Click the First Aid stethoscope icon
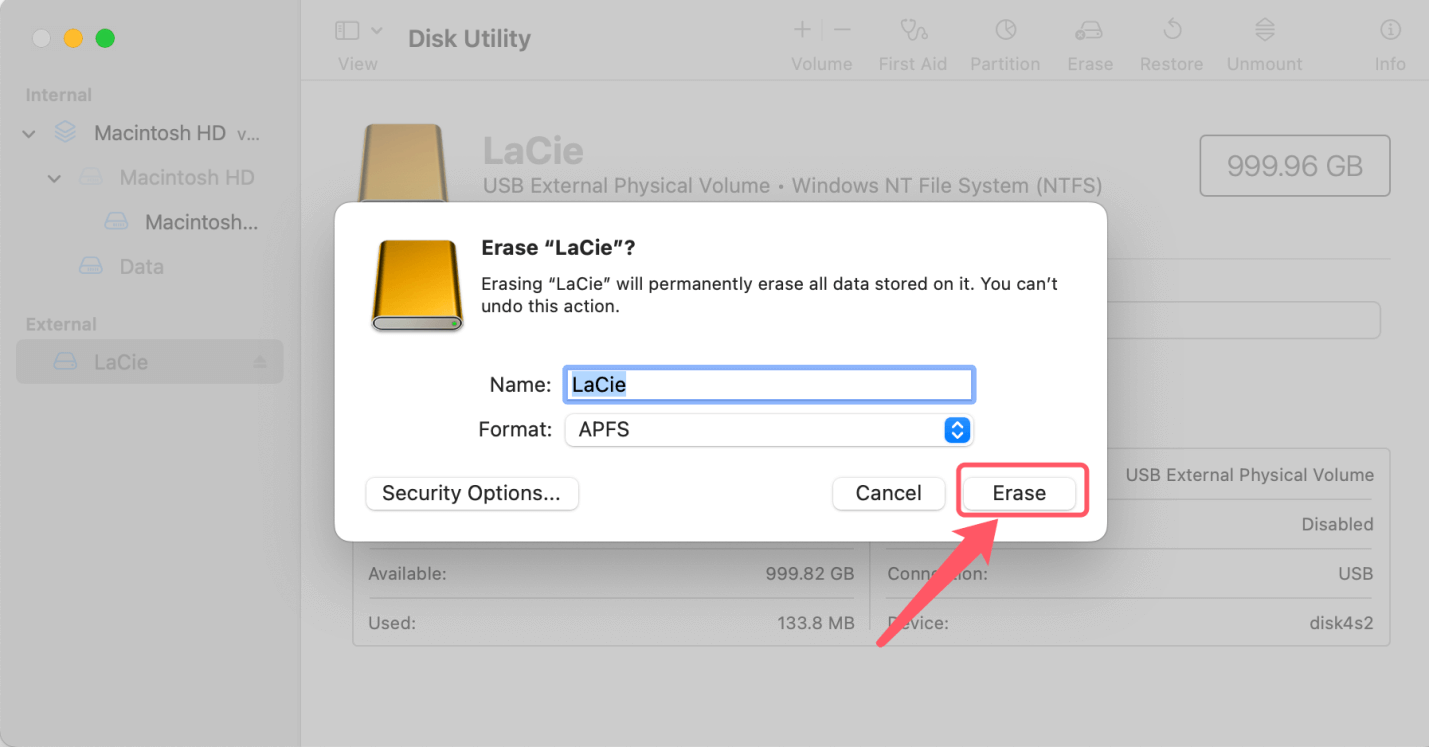 pyautogui.click(x=912, y=30)
